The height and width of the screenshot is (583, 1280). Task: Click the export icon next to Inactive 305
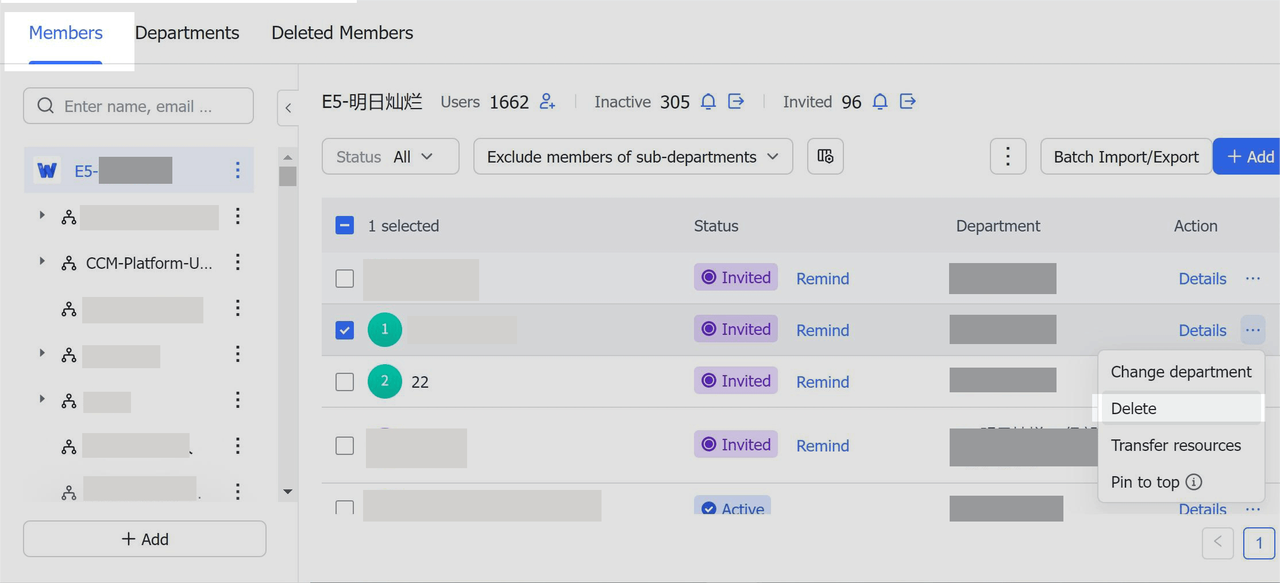pos(736,101)
